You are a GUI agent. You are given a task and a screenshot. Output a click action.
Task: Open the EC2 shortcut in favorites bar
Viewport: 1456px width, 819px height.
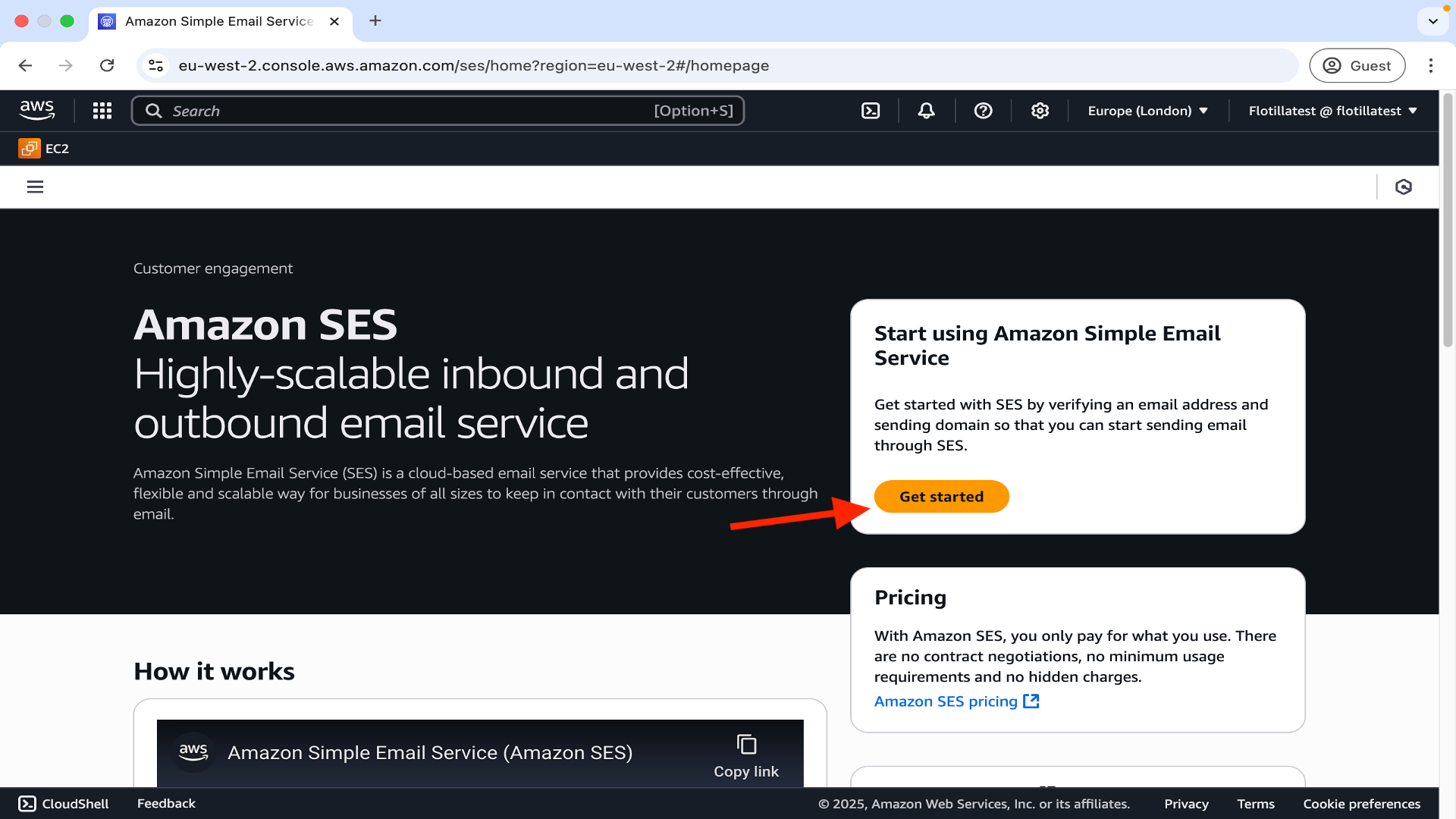coord(44,149)
